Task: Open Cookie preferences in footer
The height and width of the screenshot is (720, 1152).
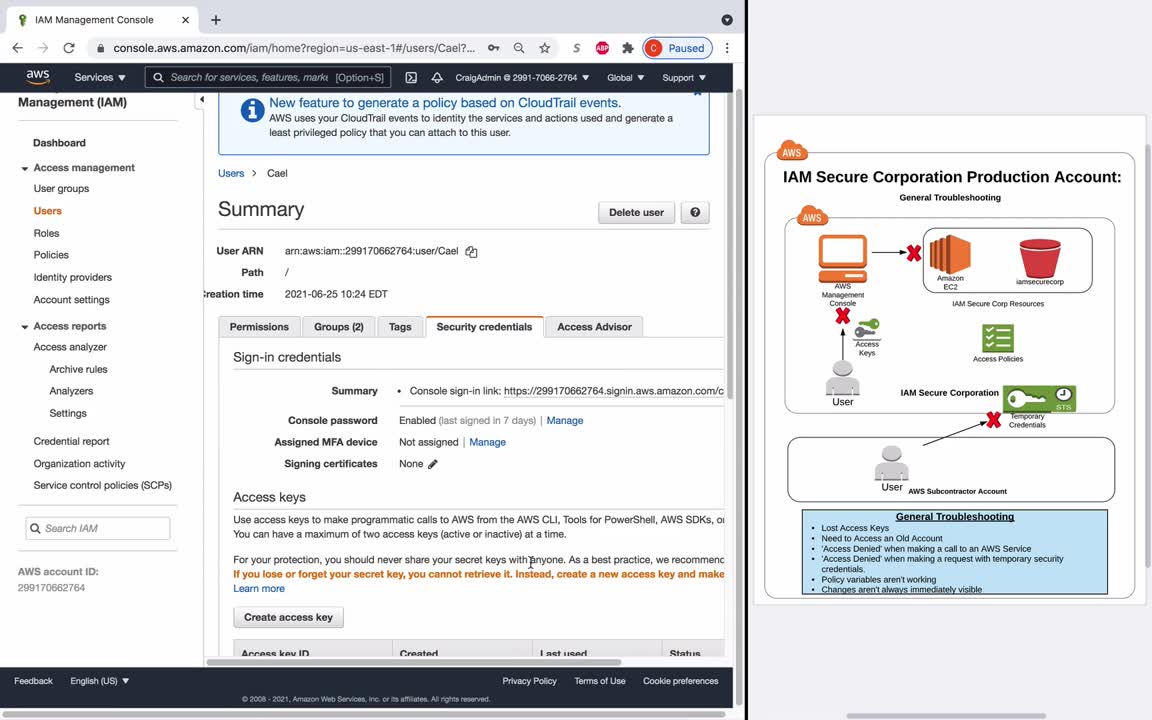Action: [680, 681]
